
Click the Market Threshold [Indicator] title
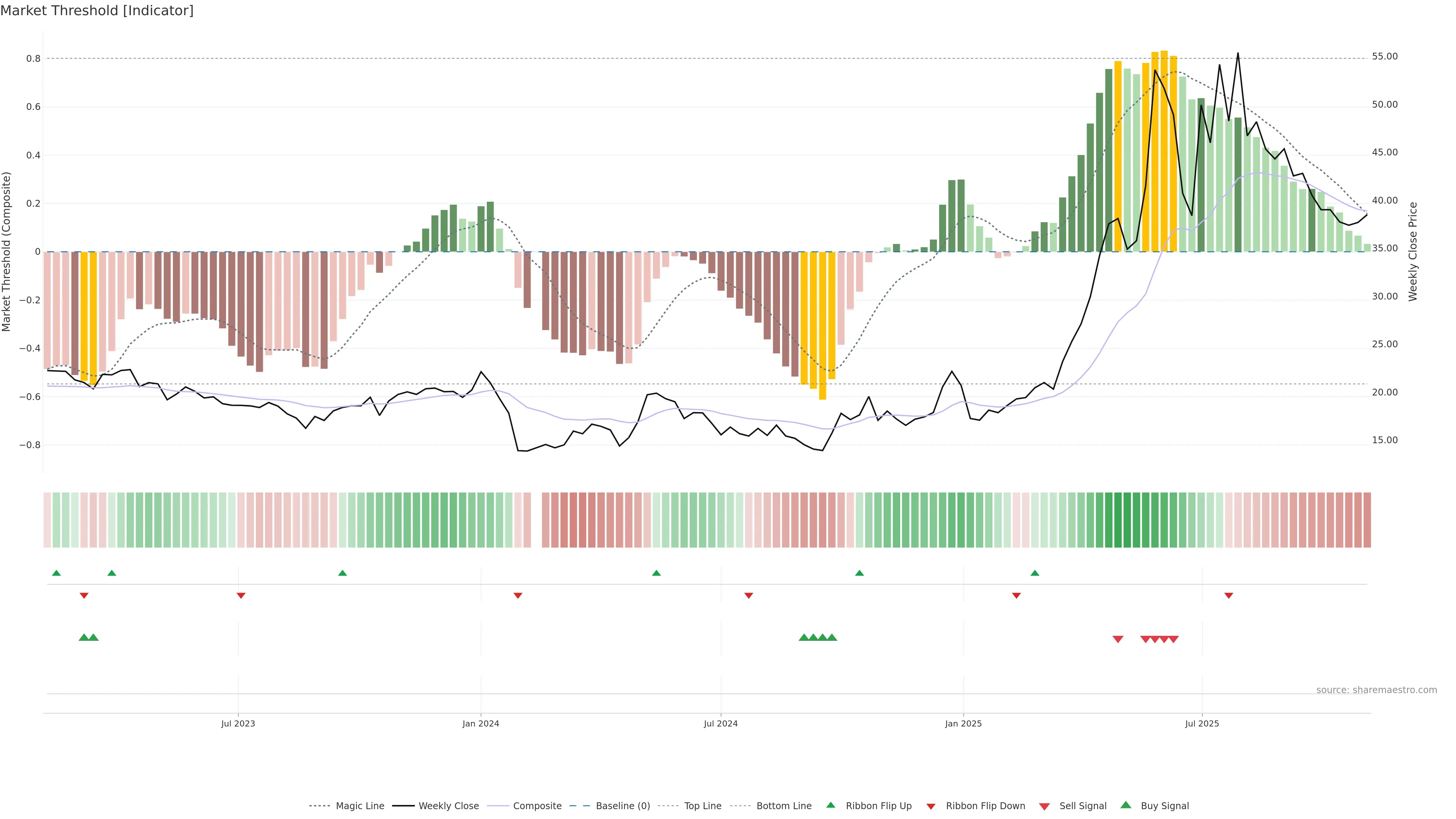click(x=97, y=11)
